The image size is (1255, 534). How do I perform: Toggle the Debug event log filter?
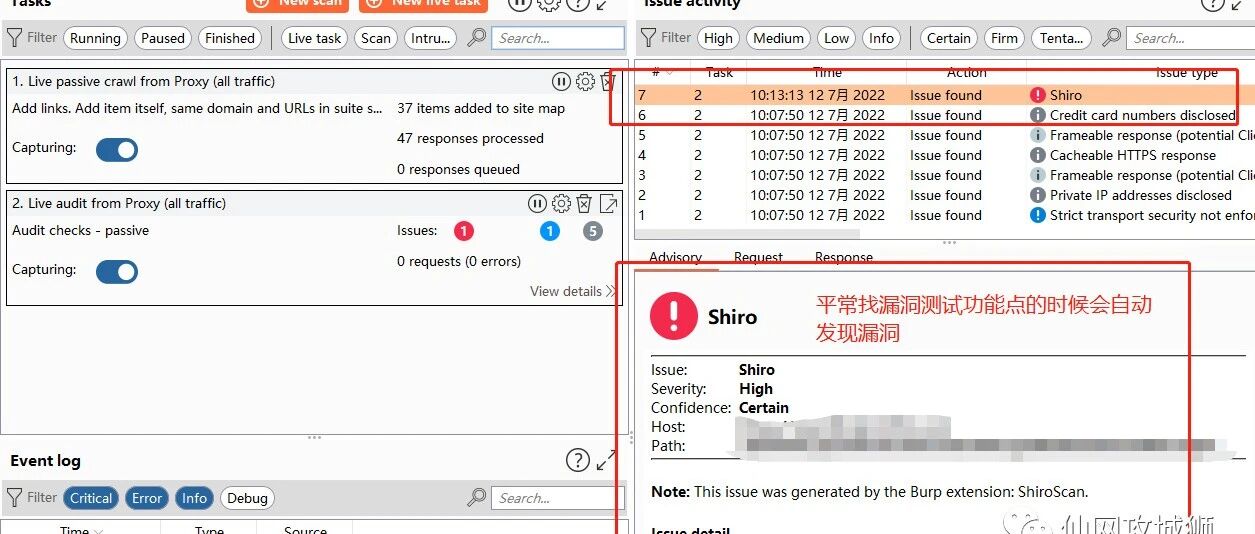coord(247,498)
